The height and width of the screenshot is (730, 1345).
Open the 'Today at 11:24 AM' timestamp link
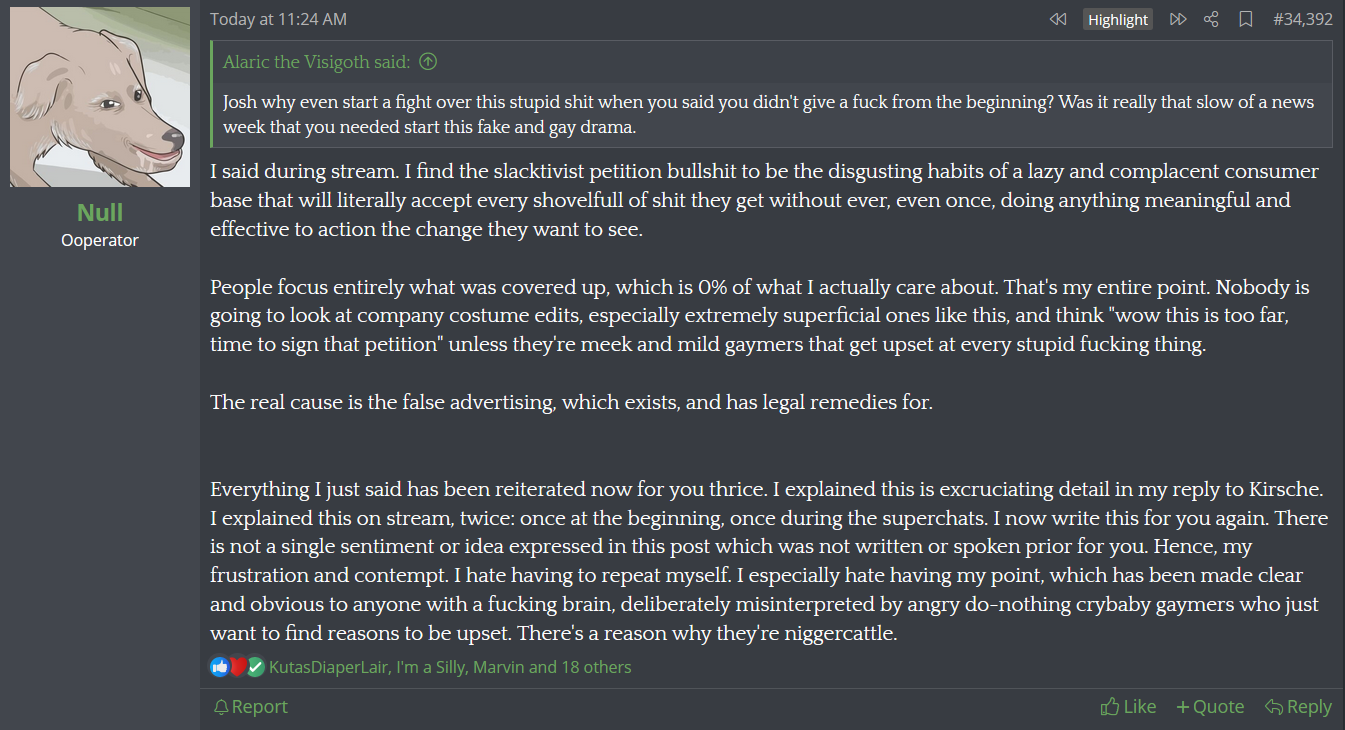279,19
